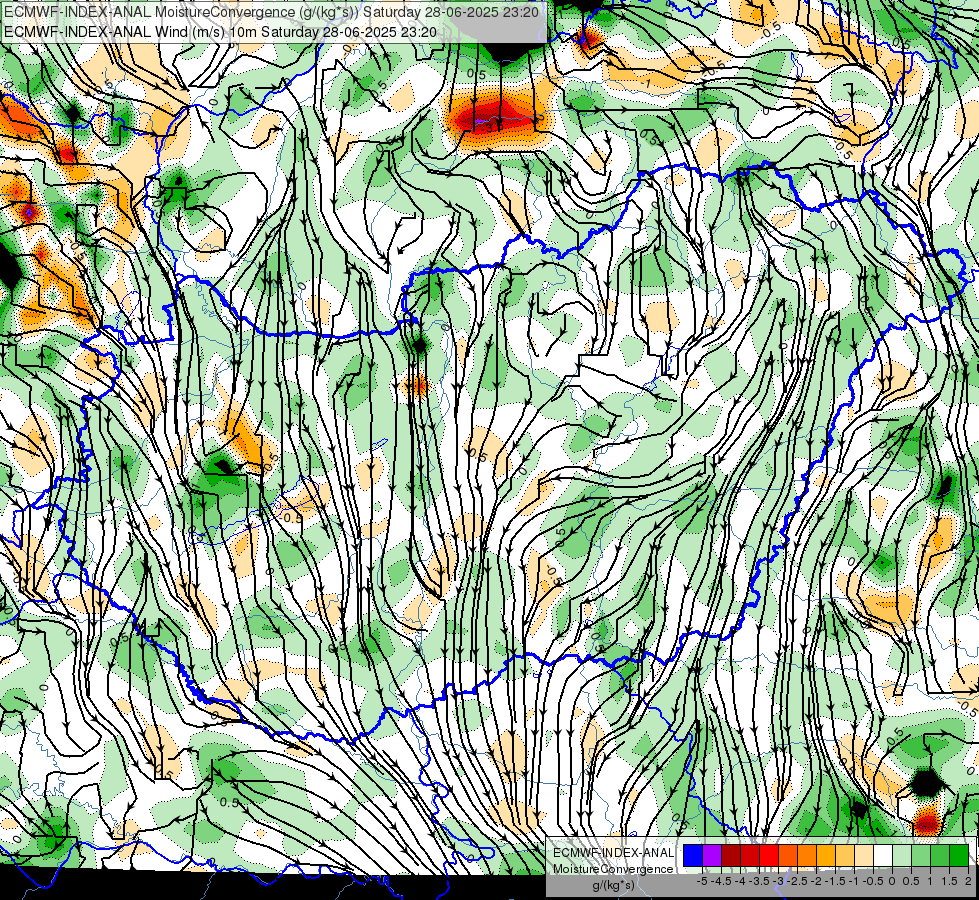Select legend swatch between -4.5 and -4
Image resolution: width=979 pixels, height=900 pixels.
[731, 856]
